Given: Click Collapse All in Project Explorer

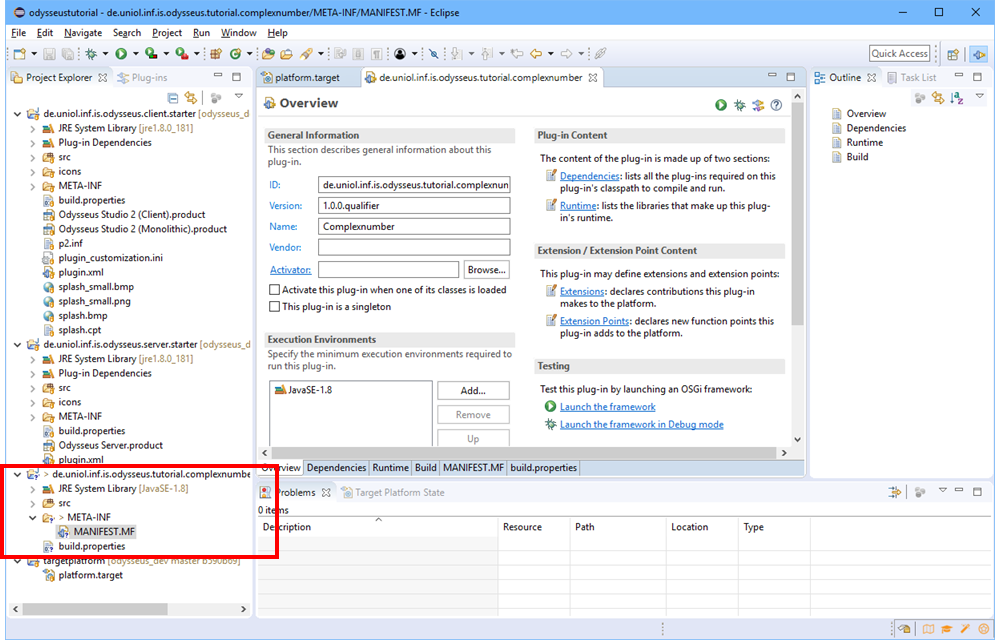Looking at the screenshot, I should coord(173,98).
